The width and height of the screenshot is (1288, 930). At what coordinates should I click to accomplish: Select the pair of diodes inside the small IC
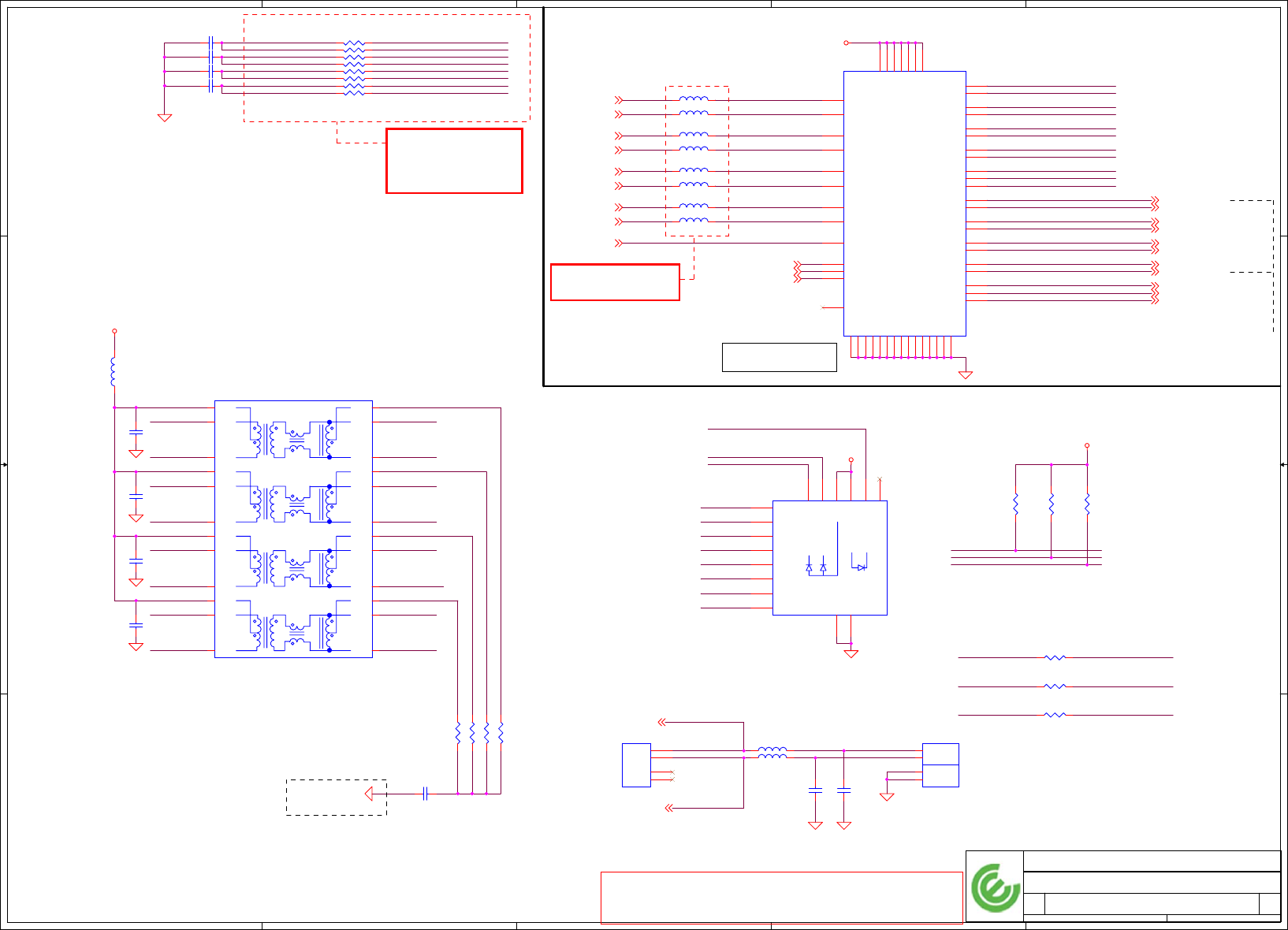pyautogui.click(x=816, y=566)
